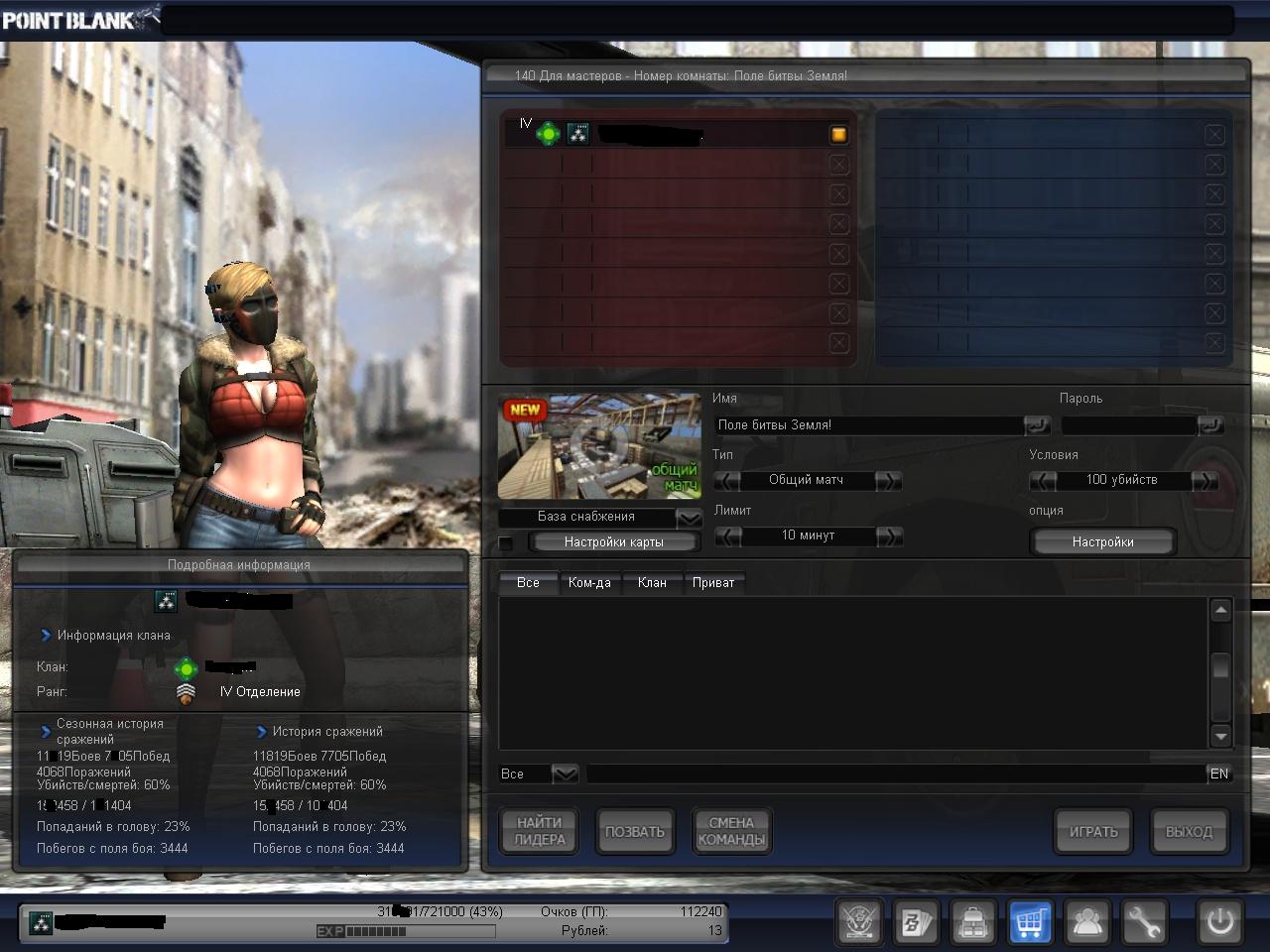Open the inventory backpack icon

coord(971,922)
